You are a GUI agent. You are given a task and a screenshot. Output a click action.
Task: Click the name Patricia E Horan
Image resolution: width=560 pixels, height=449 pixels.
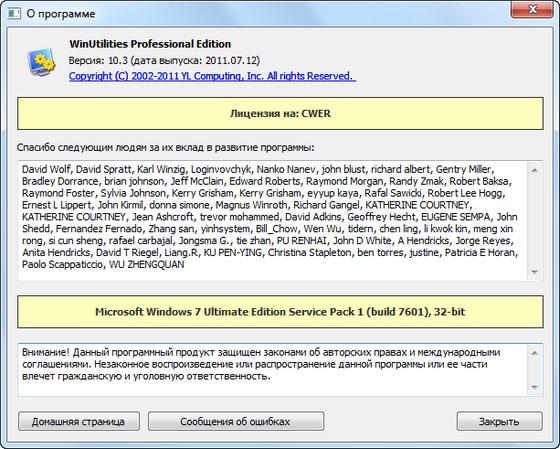(481, 253)
